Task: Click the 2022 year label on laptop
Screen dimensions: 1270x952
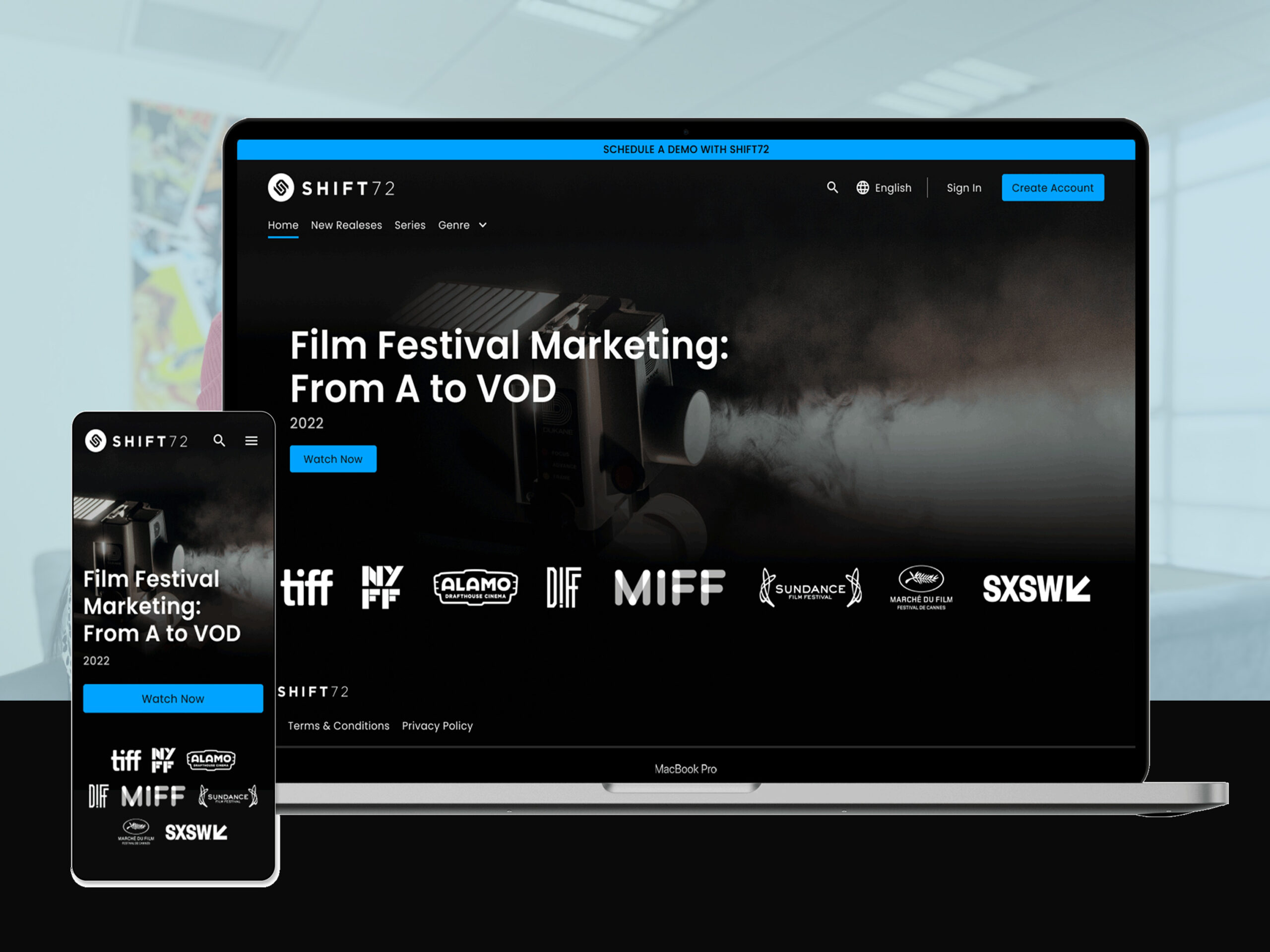Action: [x=307, y=423]
